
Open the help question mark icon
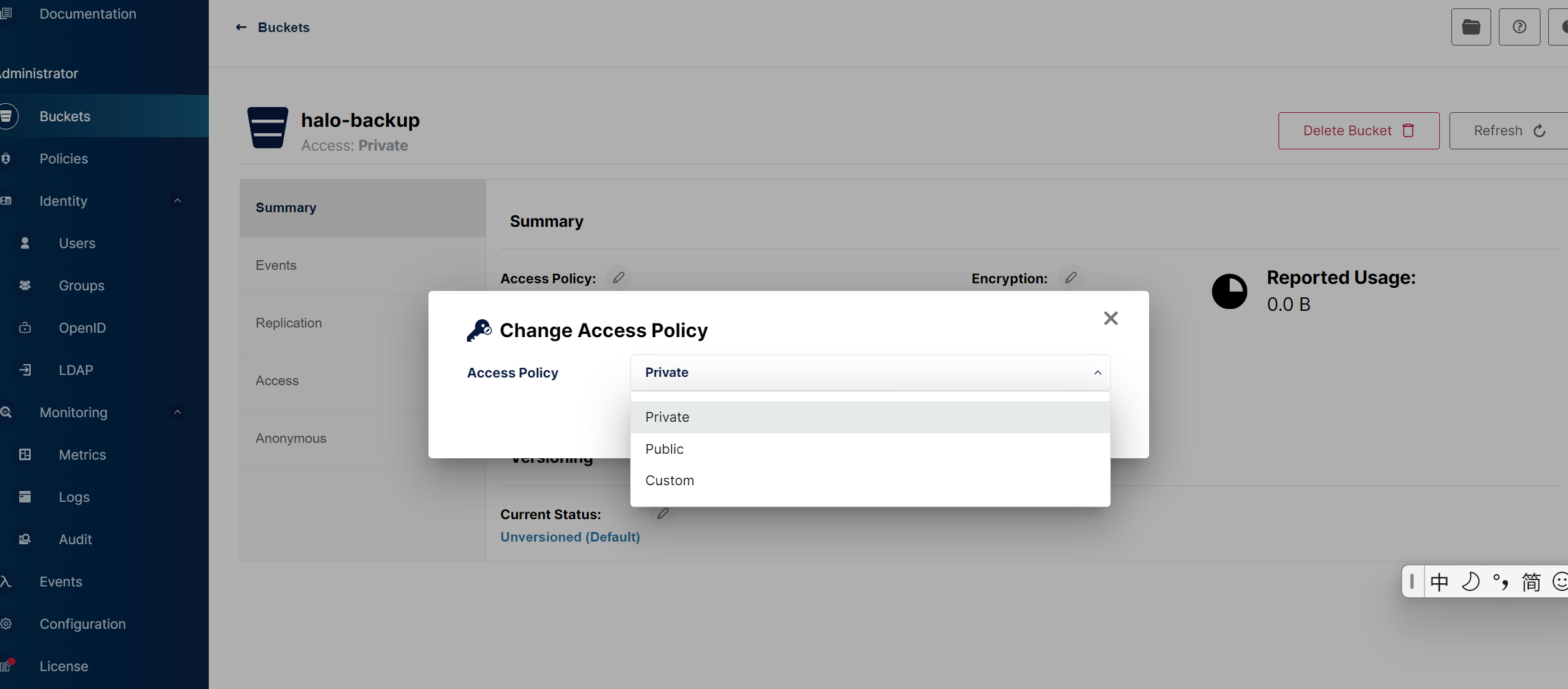click(1519, 27)
